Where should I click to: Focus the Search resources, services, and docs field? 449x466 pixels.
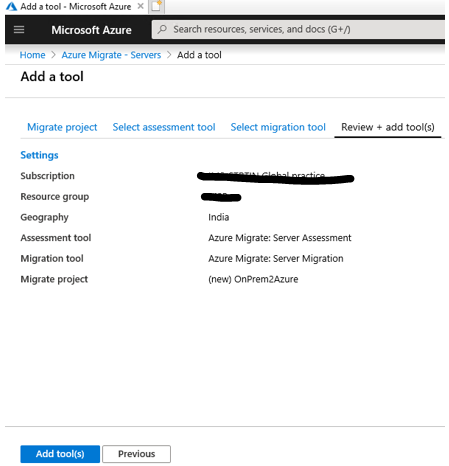point(298,29)
